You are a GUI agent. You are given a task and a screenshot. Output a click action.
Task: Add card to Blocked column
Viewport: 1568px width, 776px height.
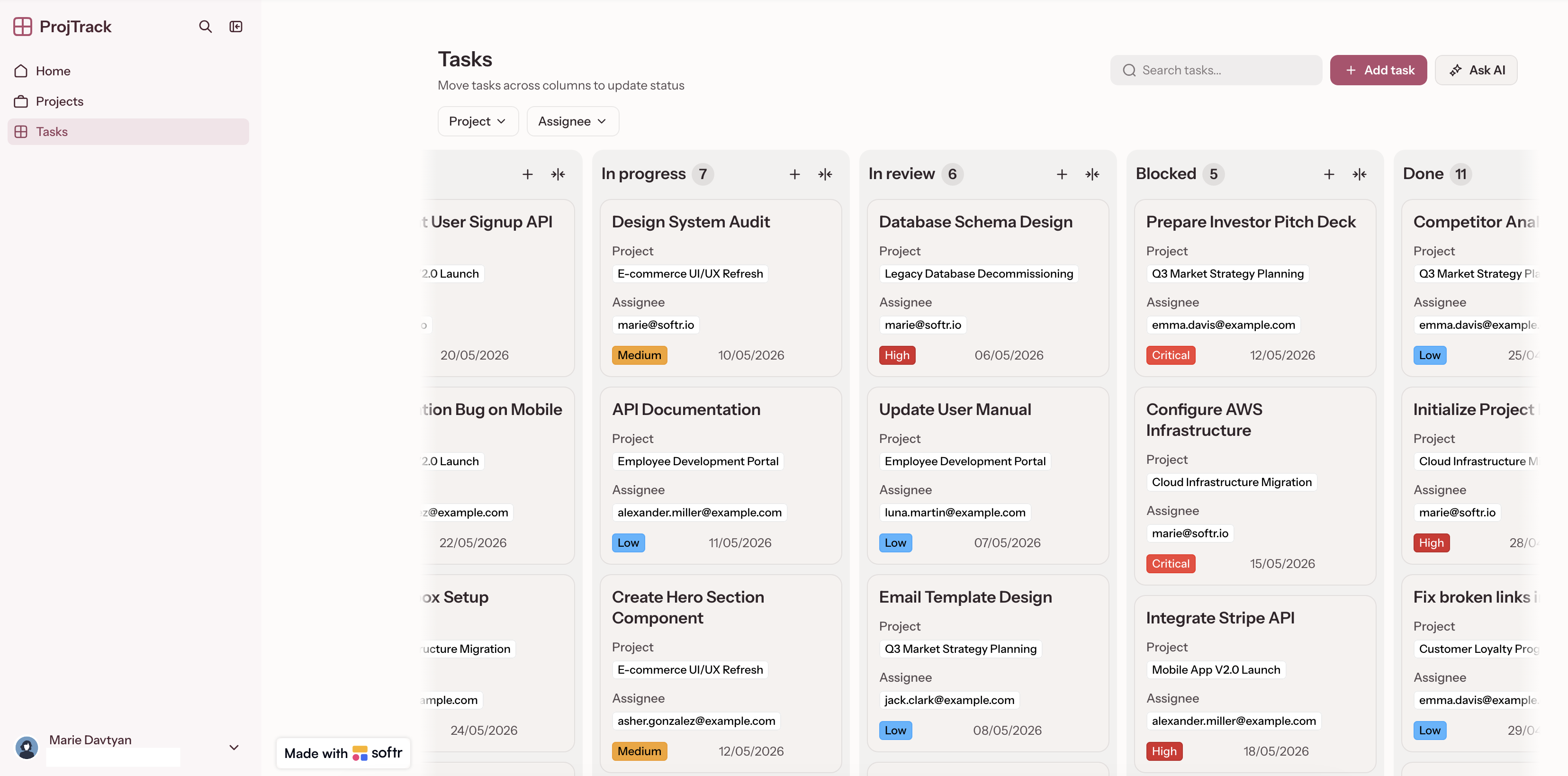click(1329, 174)
